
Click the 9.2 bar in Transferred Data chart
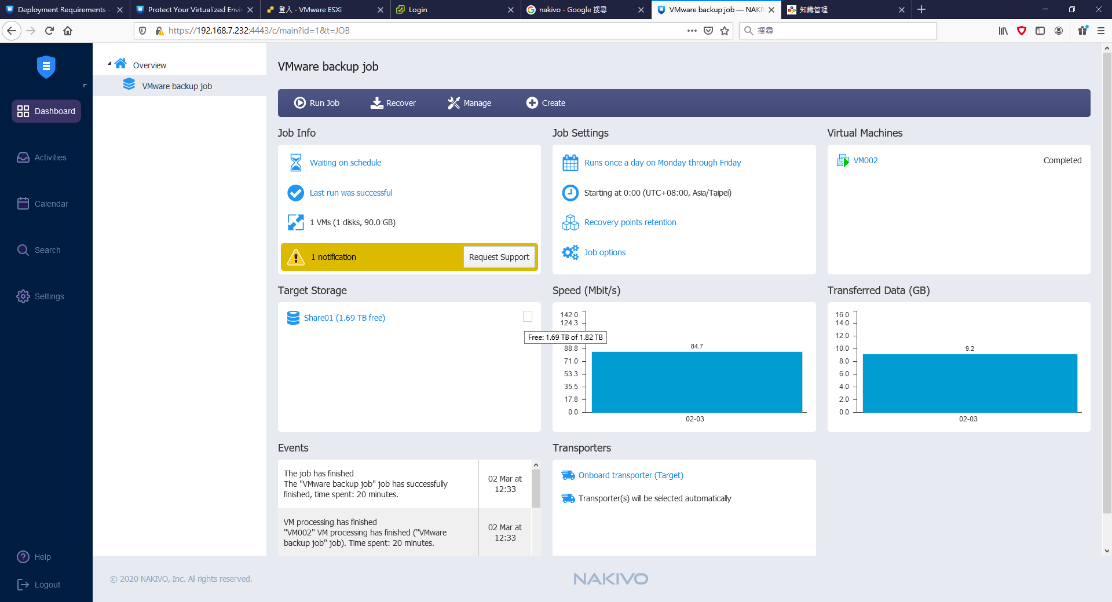(x=969, y=383)
